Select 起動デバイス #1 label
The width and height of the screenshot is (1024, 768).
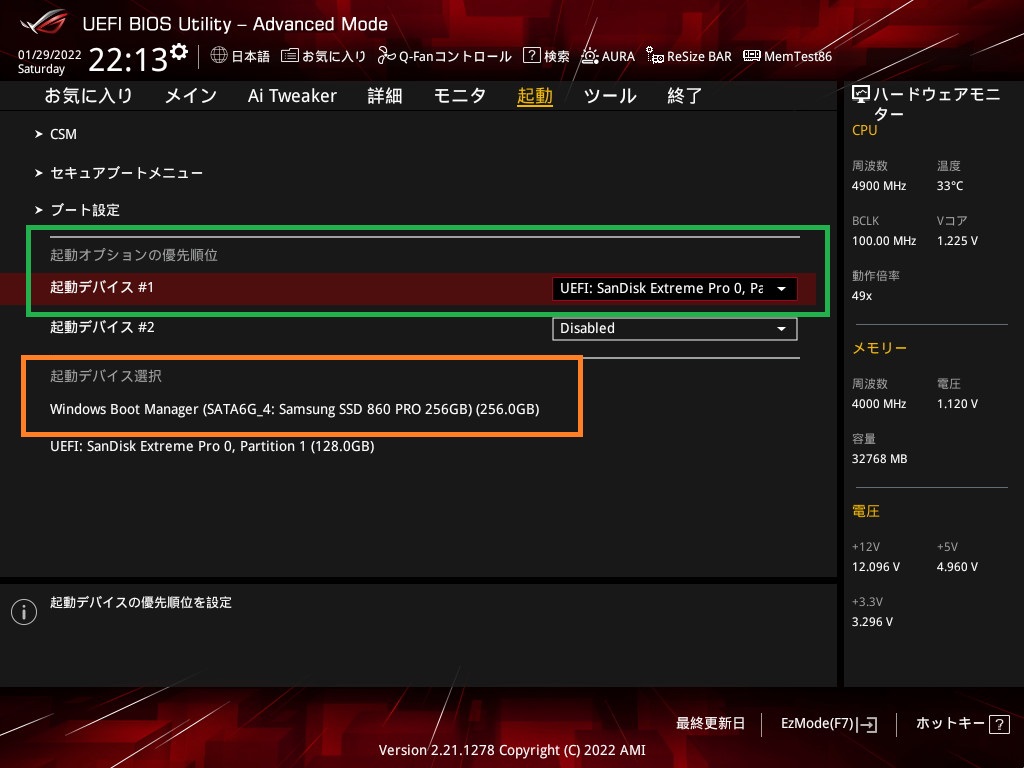tap(102, 287)
